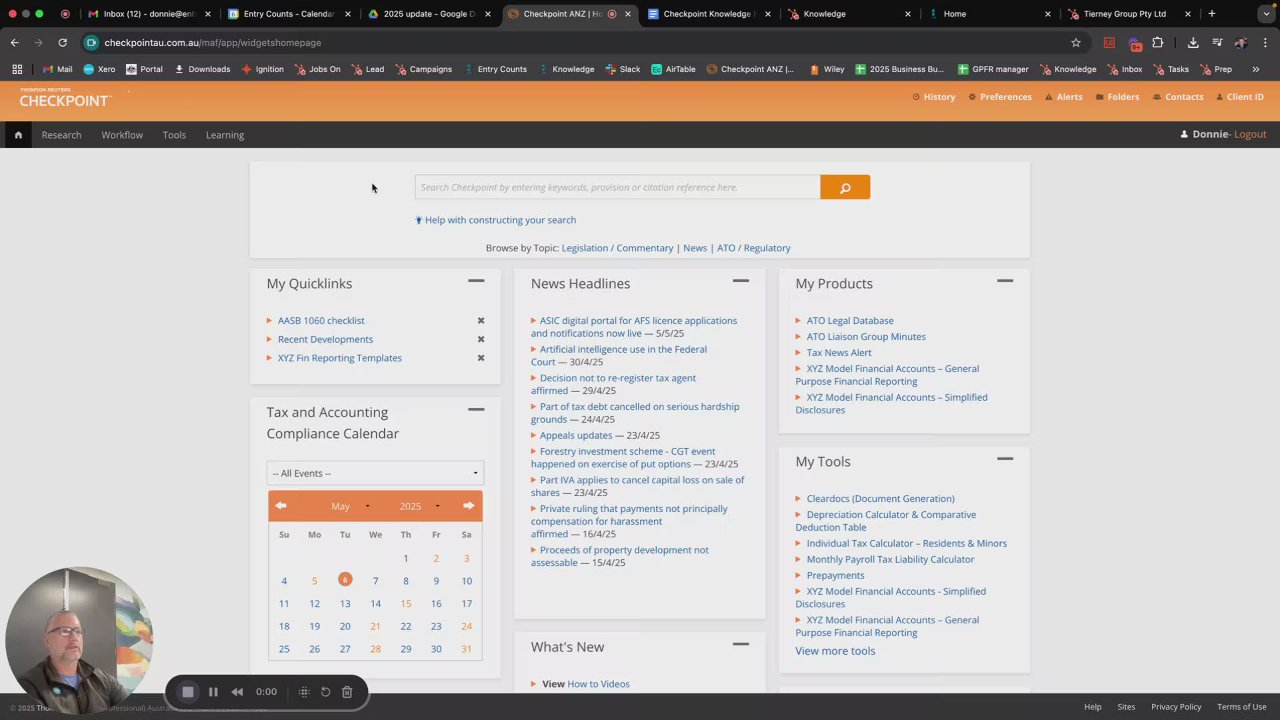
Task: Open Preferences in the header
Action: (1000, 97)
